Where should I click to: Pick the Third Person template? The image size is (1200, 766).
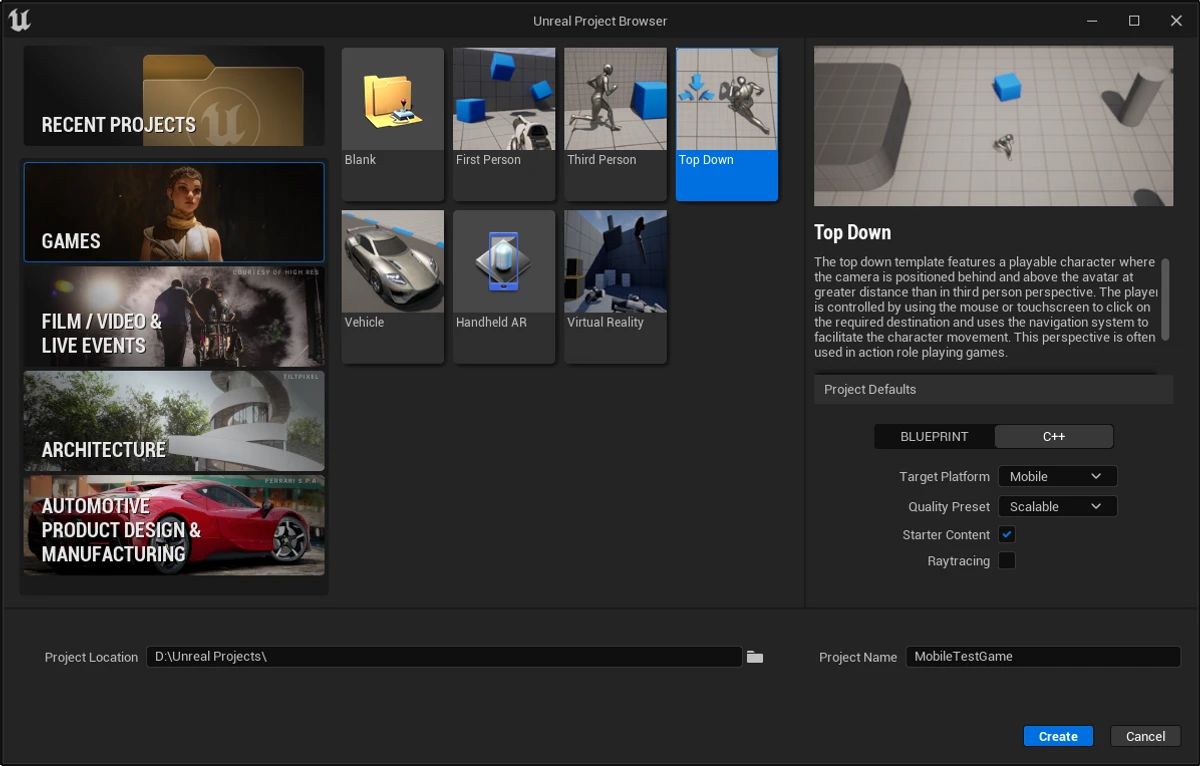coord(615,124)
